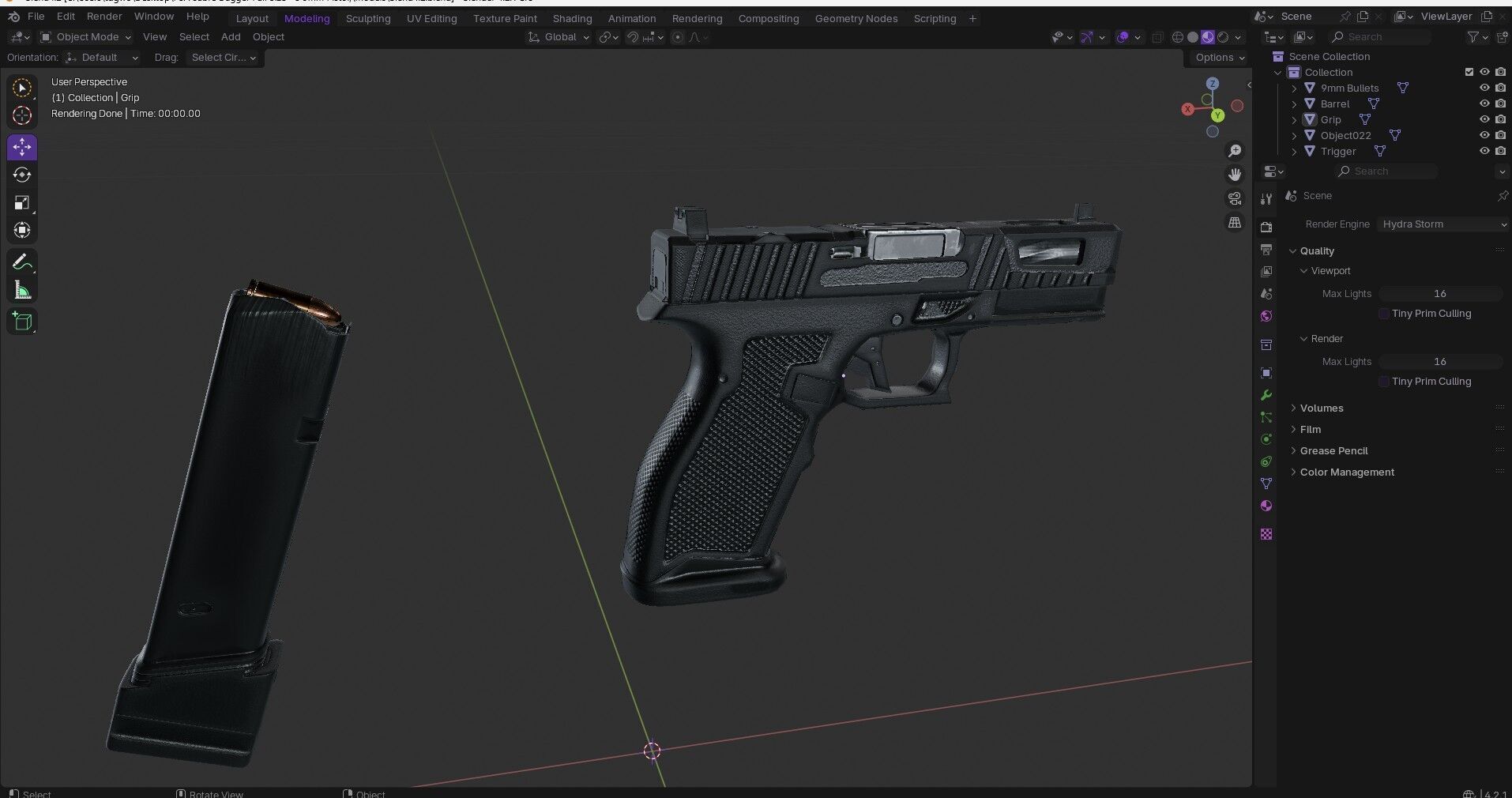Screen dimensions: 1512x798
Task: Open the Tool properties tab
Action: (1266, 199)
